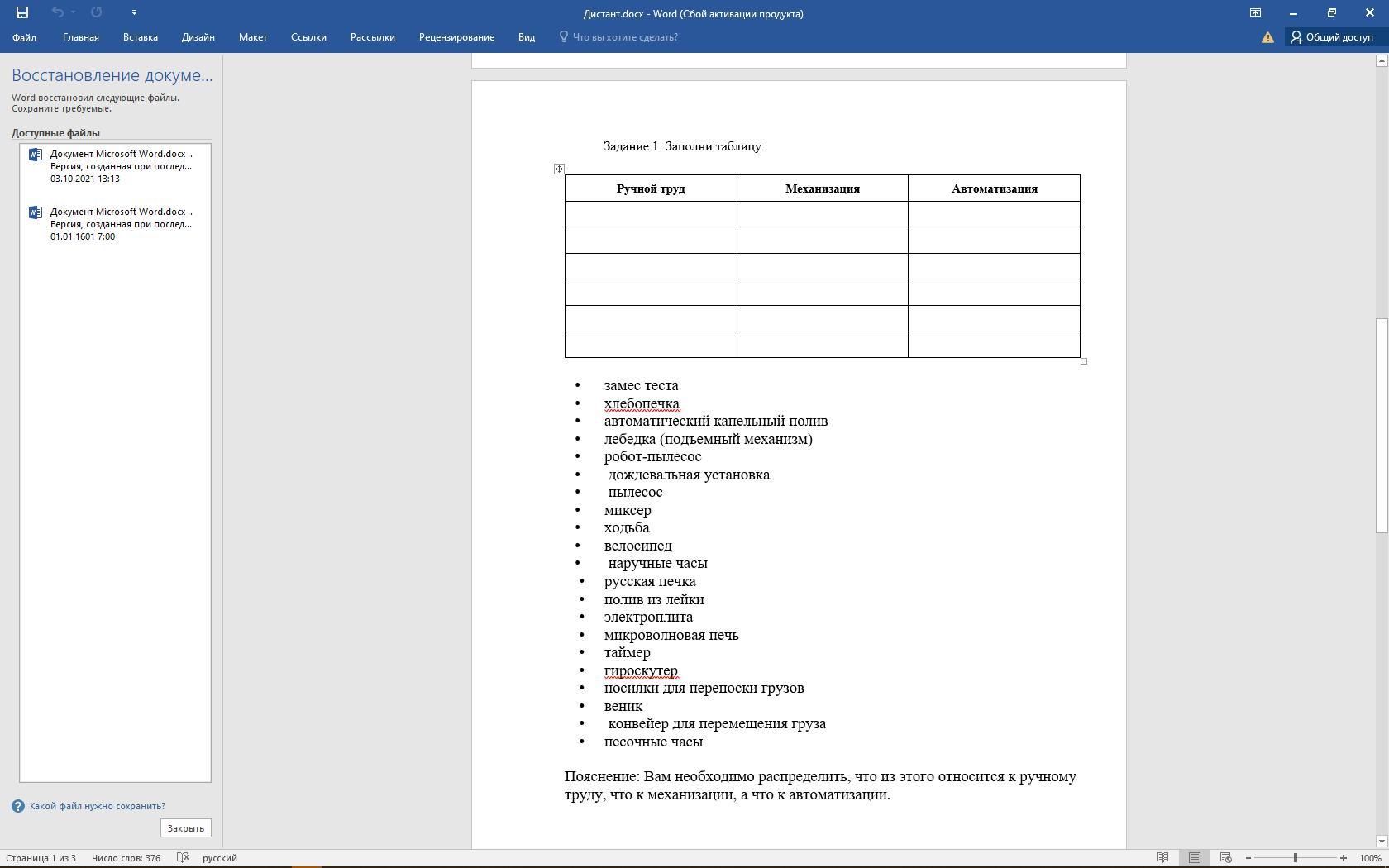Click the Word icon of the second recovered file
The width and height of the screenshot is (1389, 868).
point(35,212)
